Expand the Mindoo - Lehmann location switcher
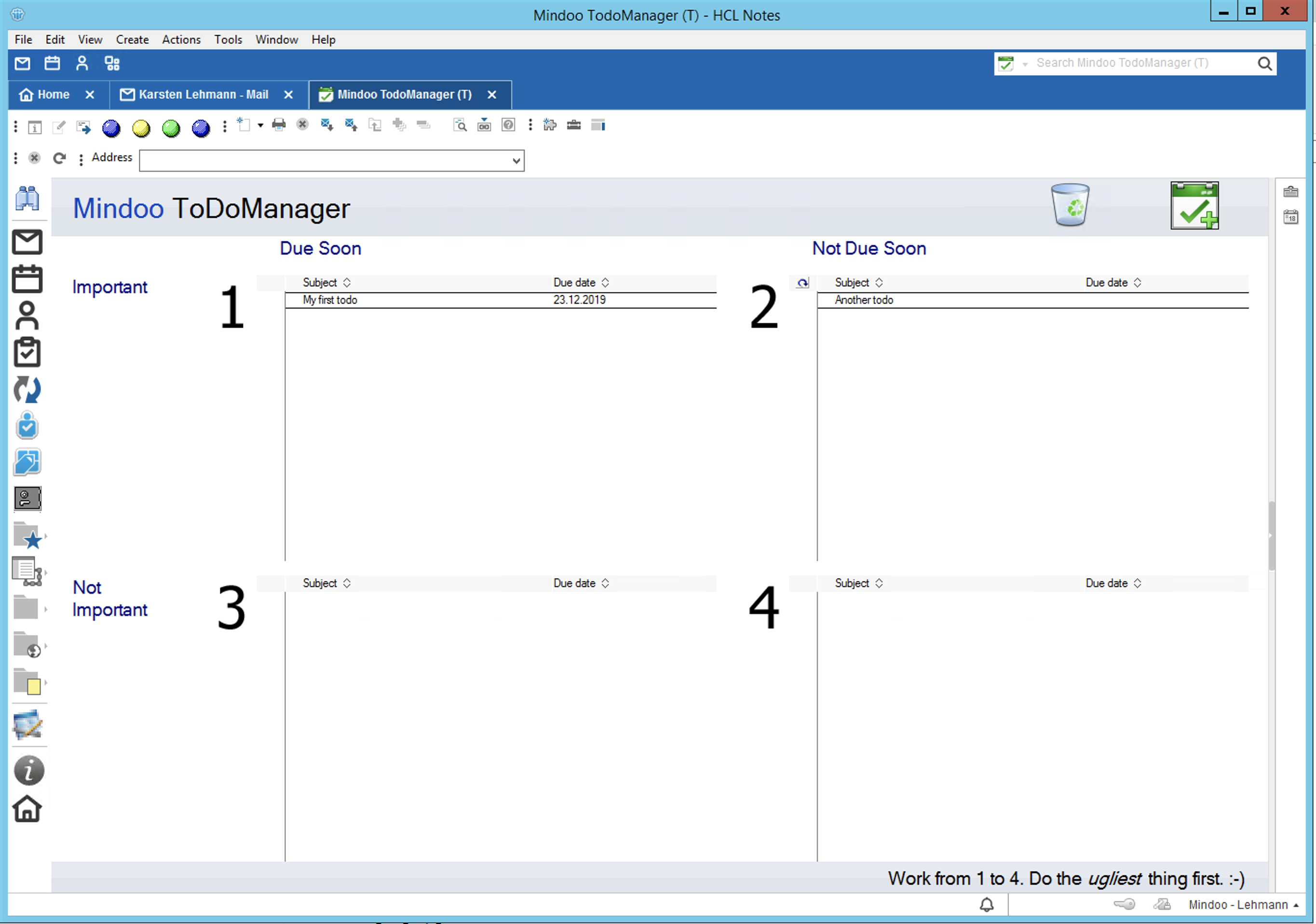The width and height of the screenshot is (1316, 924). [1243, 905]
